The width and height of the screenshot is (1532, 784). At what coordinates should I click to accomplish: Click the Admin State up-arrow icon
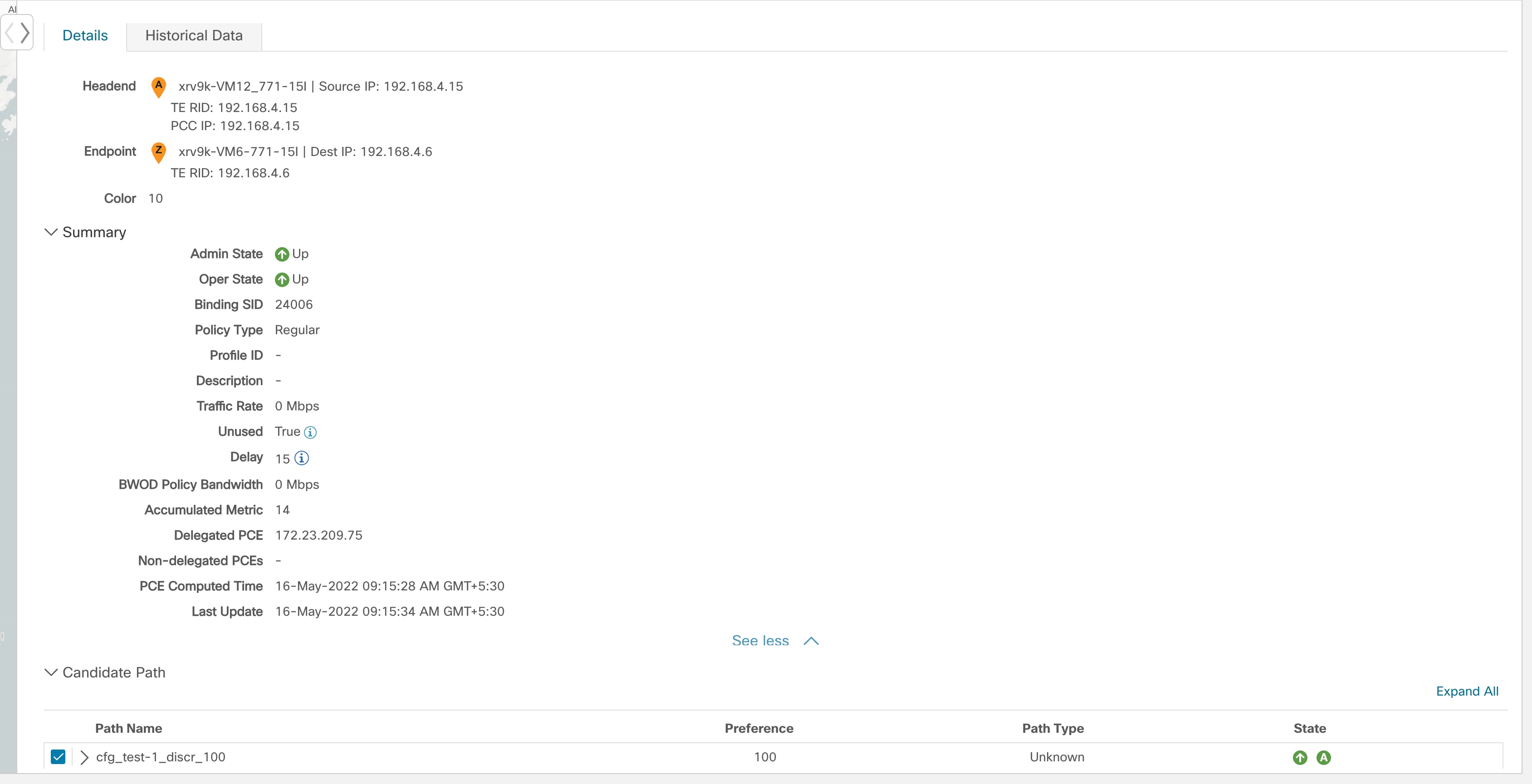(282, 254)
